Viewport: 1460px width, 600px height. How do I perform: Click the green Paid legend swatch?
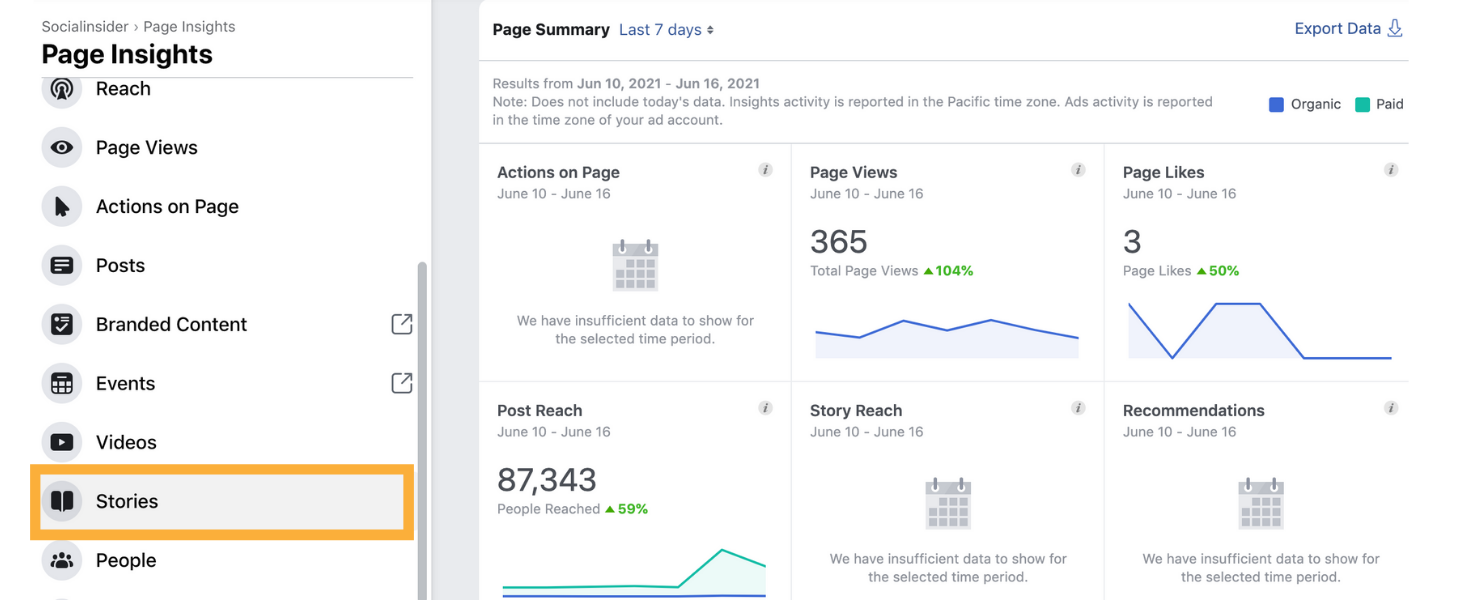(1362, 104)
